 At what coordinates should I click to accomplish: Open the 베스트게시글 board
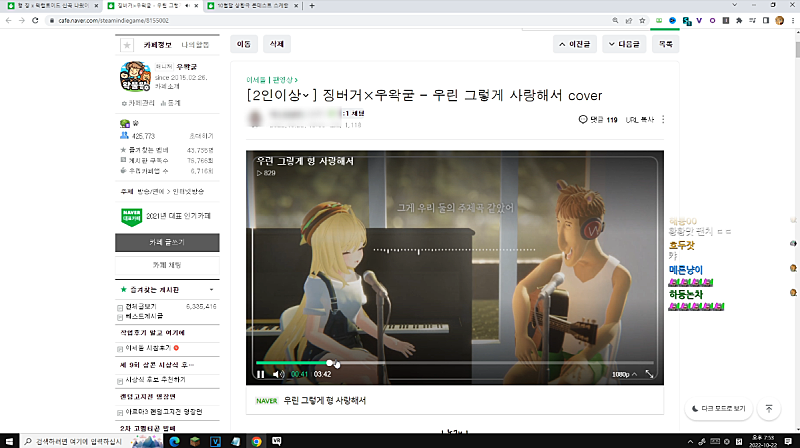pos(144,316)
